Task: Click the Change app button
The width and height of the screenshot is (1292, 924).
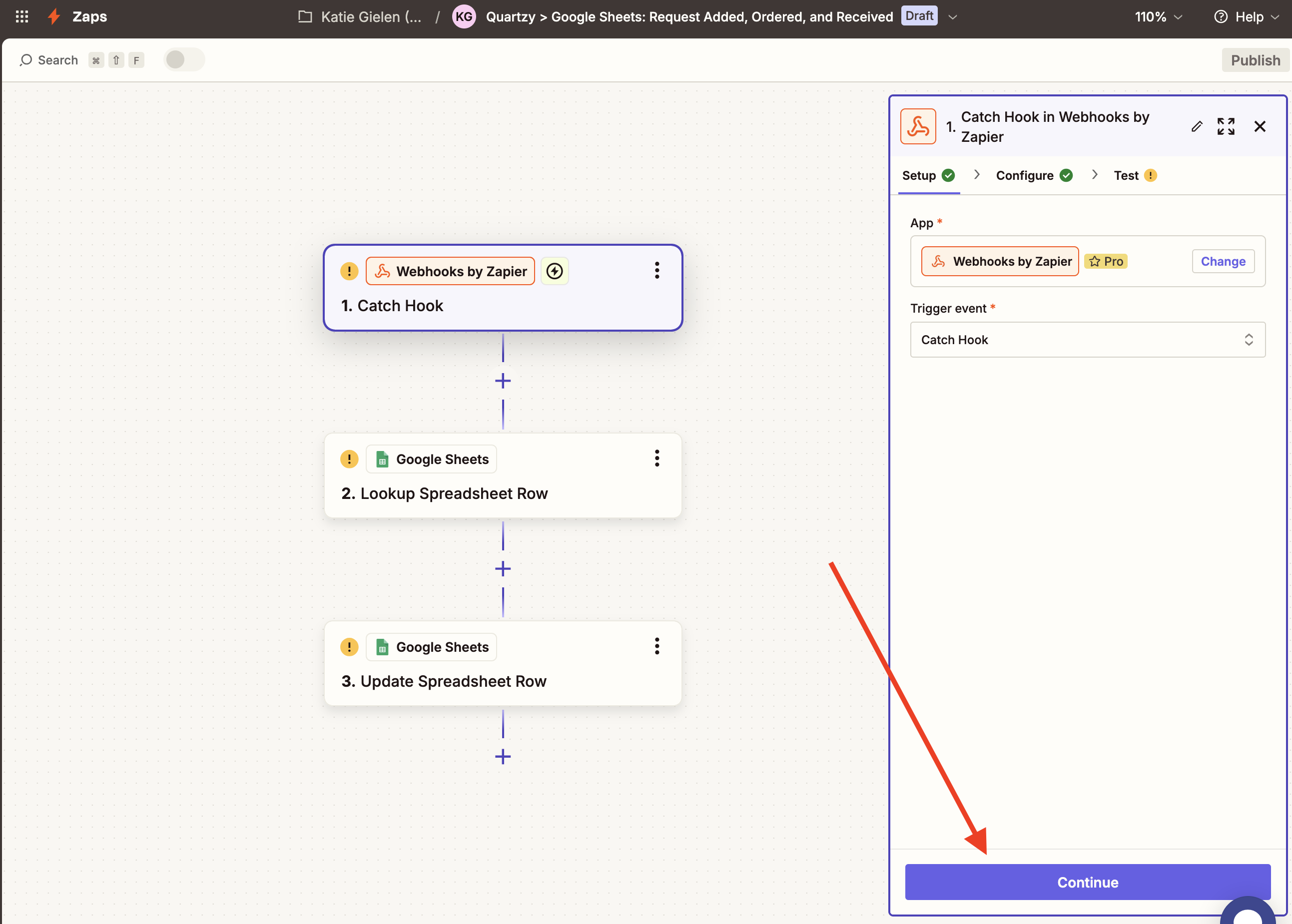Action: point(1223,261)
